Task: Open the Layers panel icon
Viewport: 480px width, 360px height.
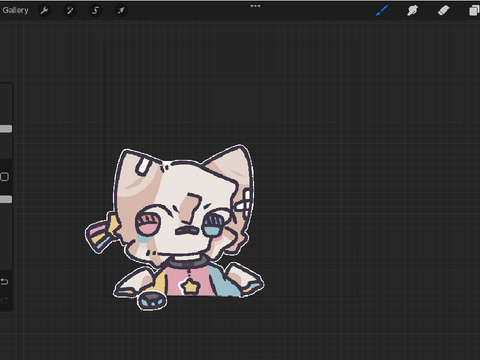Action: (474, 11)
